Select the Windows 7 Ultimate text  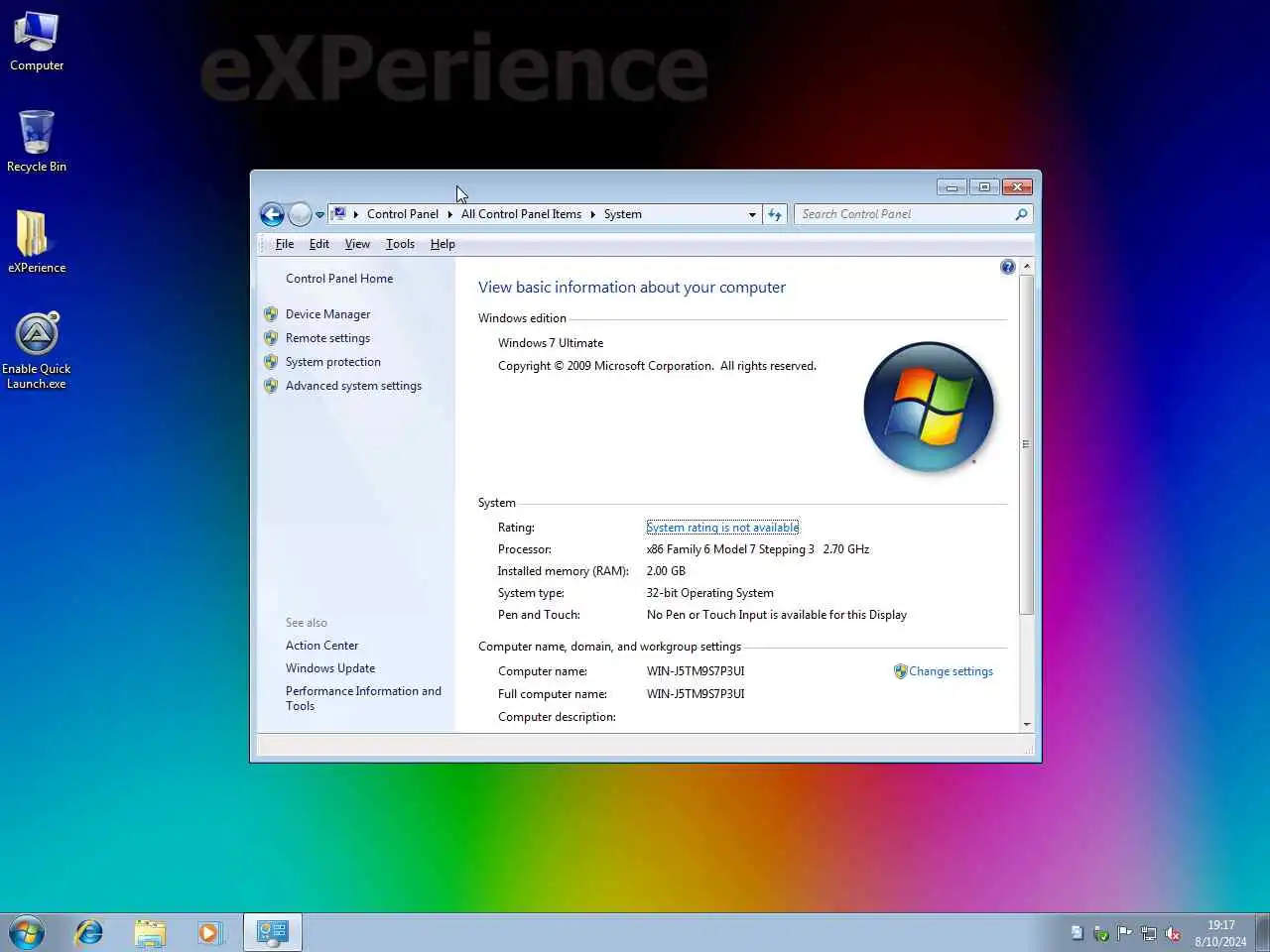[551, 343]
